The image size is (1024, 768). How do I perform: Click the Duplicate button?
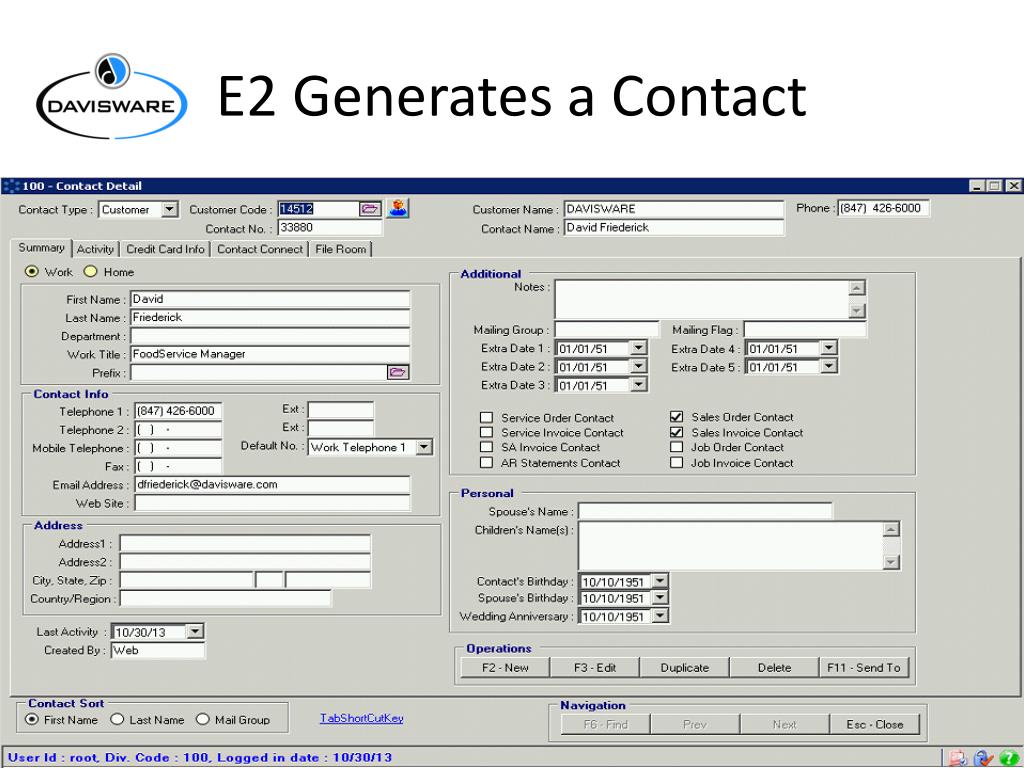pyautogui.click(x=684, y=667)
